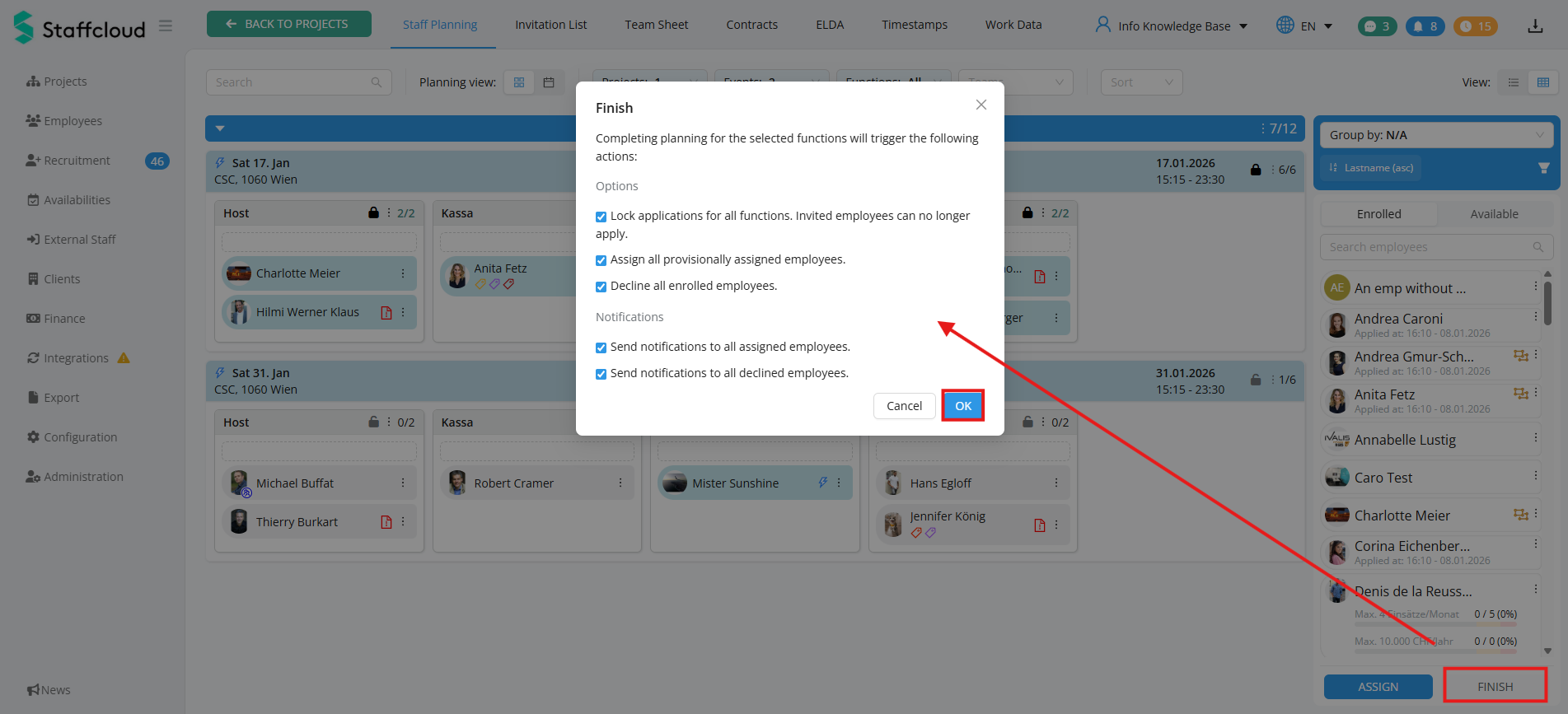Uncheck Decline all enrolled employees

pos(601,287)
